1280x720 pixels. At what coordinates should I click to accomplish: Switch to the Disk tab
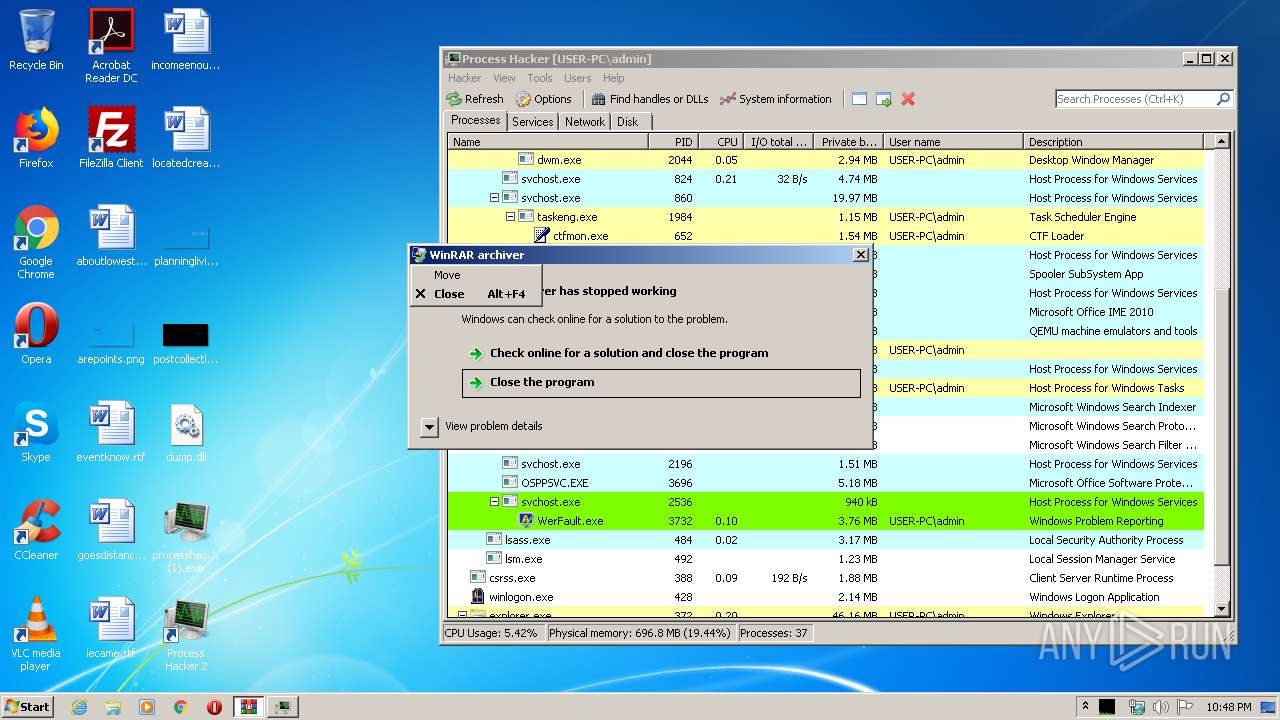point(627,122)
